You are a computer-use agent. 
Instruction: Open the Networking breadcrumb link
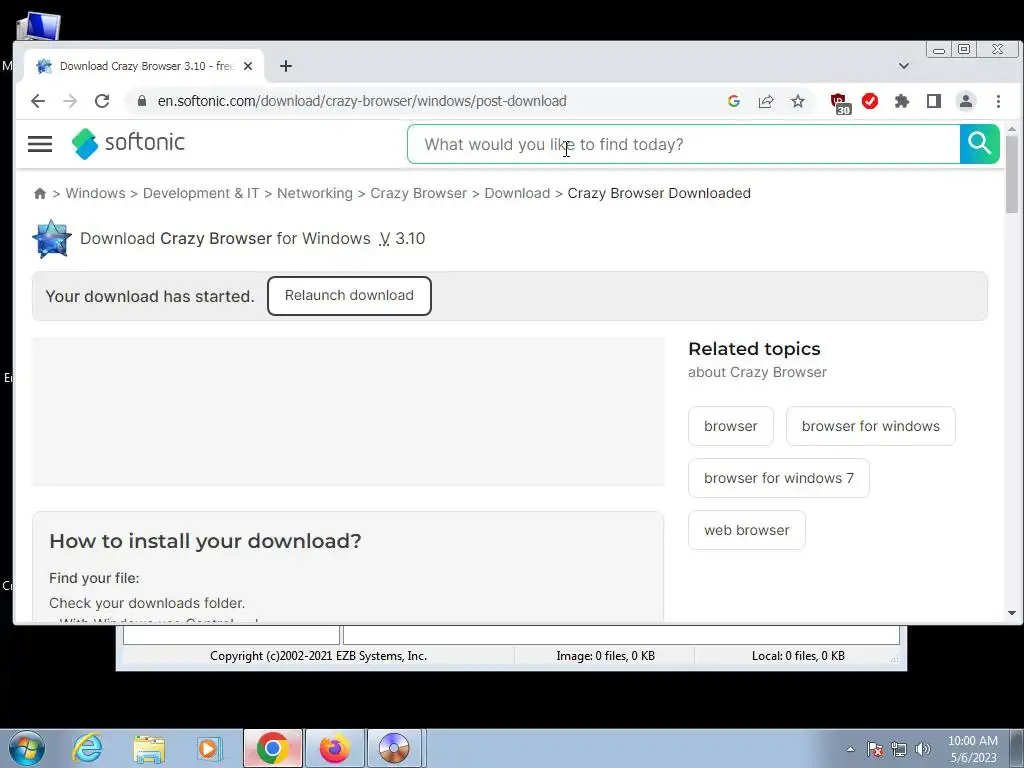315,193
